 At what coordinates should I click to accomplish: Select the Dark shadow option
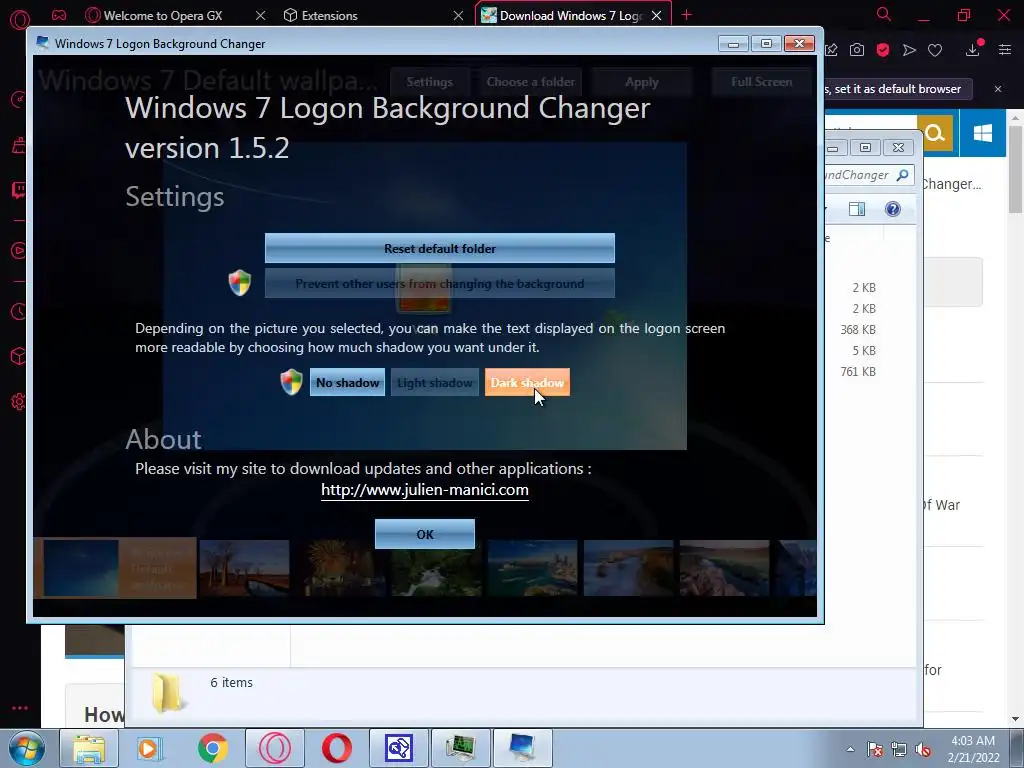pyautogui.click(x=527, y=383)
